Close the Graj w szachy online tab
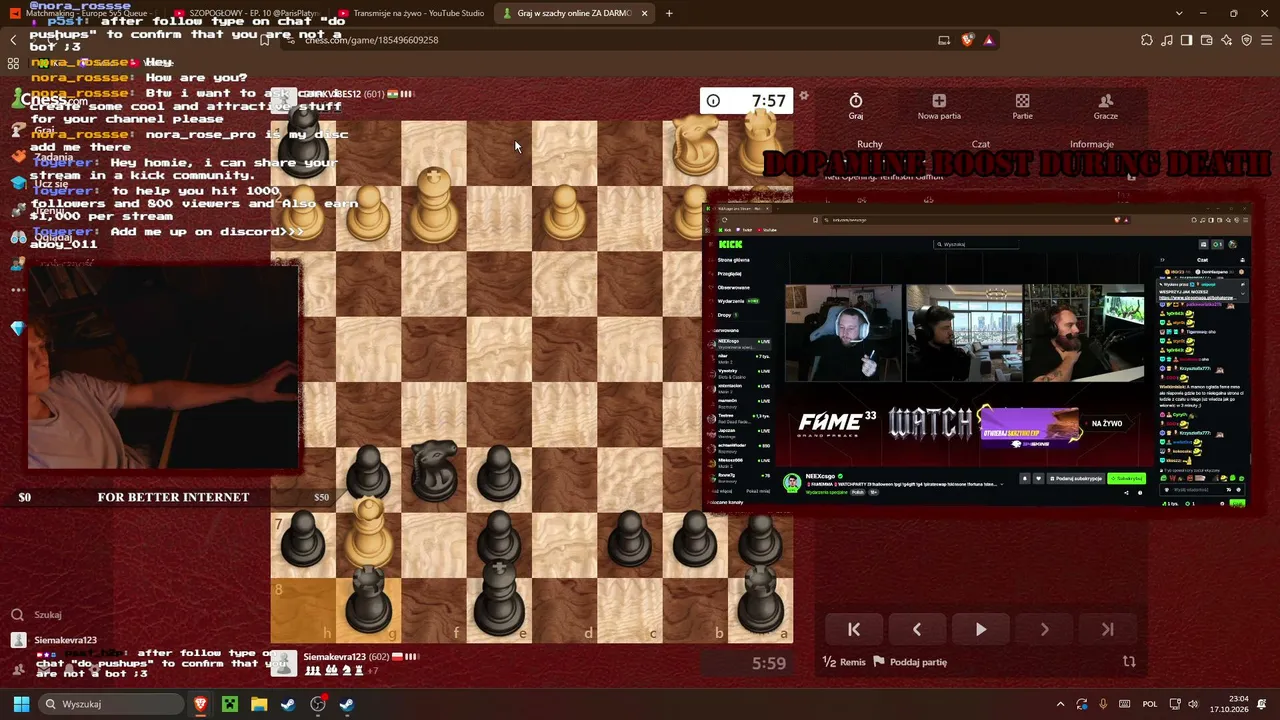The width and height of the screenshot is (1280, 720). click(644, 13)
